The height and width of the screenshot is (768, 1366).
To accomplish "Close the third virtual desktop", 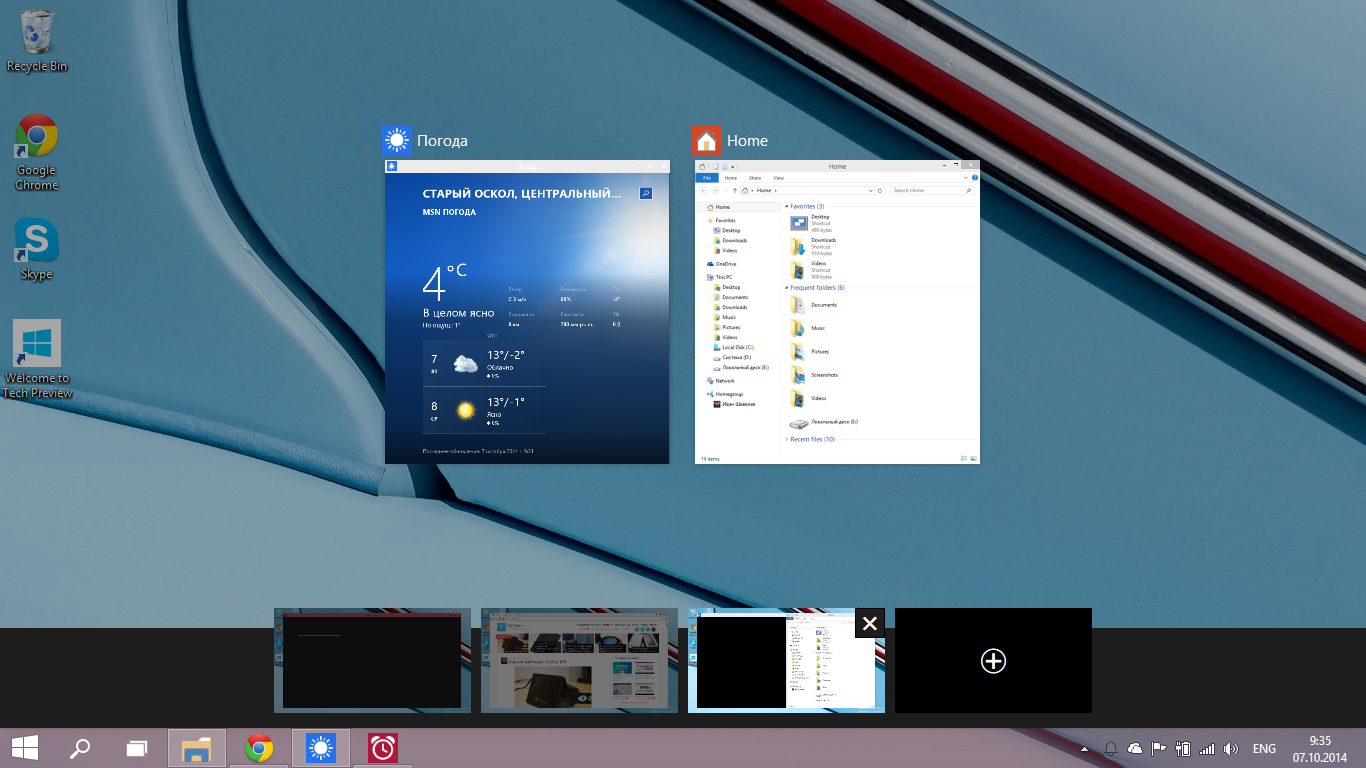I will click(x=869, y=623).
